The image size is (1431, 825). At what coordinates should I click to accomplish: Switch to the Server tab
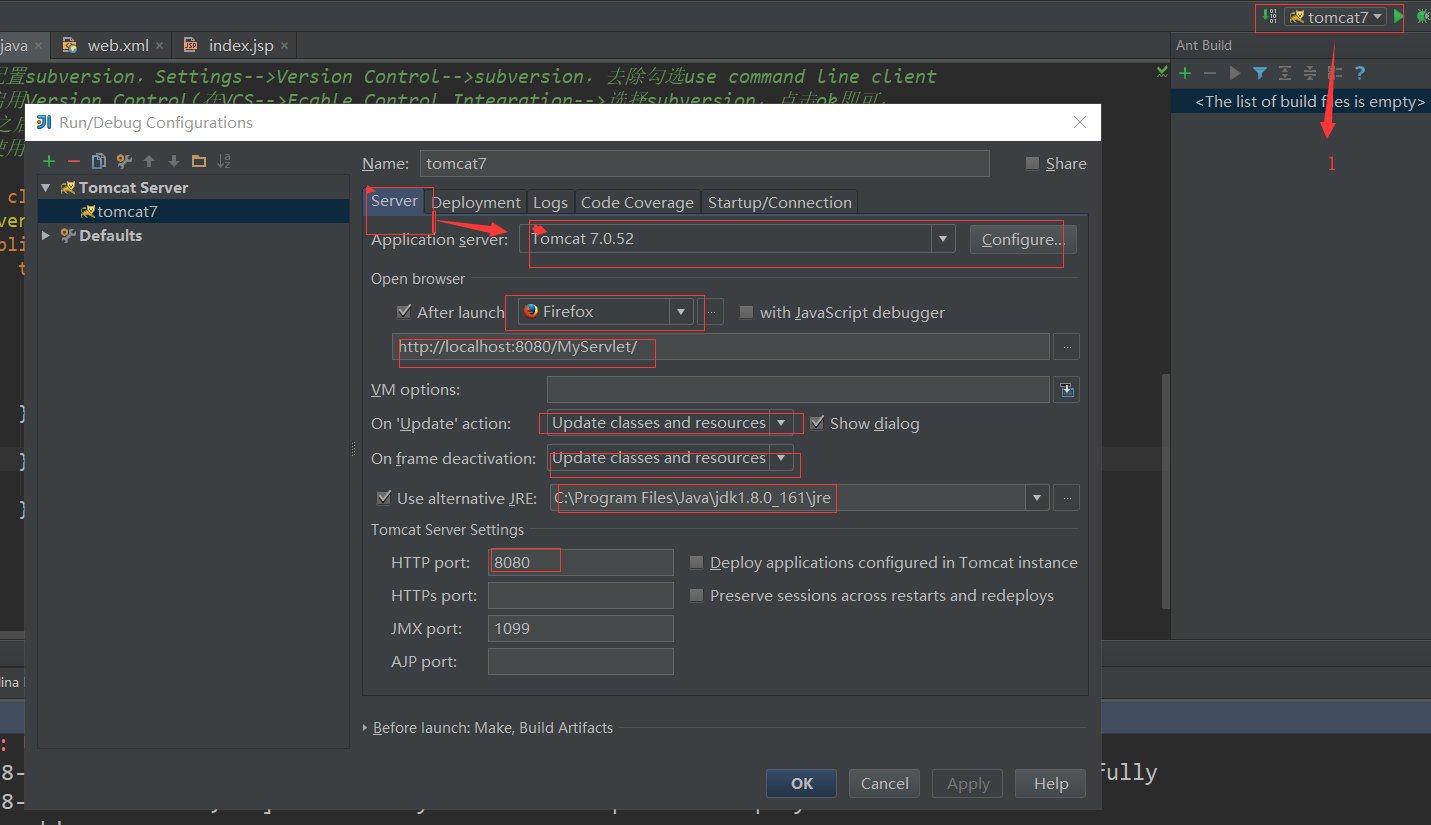tap(394, 200)
